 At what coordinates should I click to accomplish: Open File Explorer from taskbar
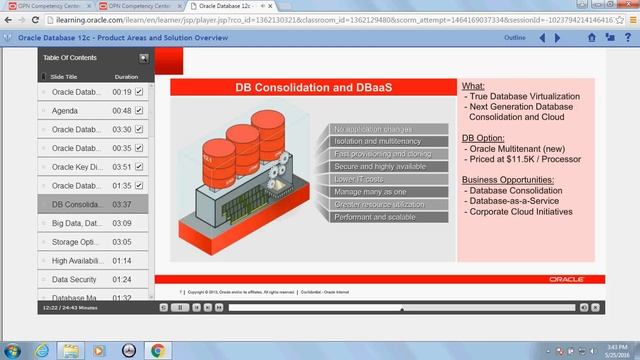click(71, 351)
